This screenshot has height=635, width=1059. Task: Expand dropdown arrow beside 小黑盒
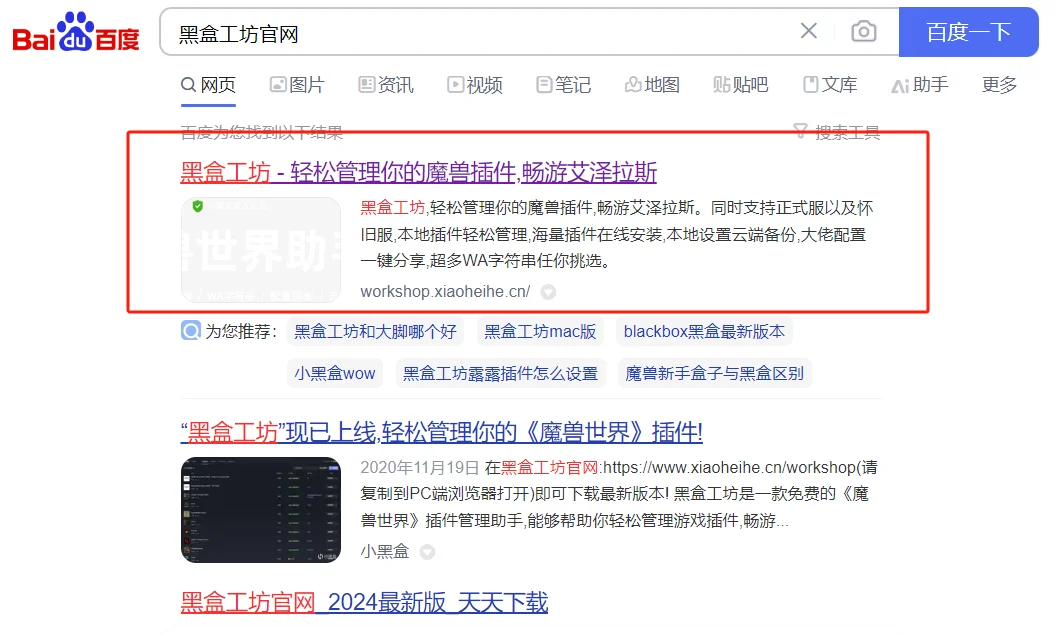point(427,552)
